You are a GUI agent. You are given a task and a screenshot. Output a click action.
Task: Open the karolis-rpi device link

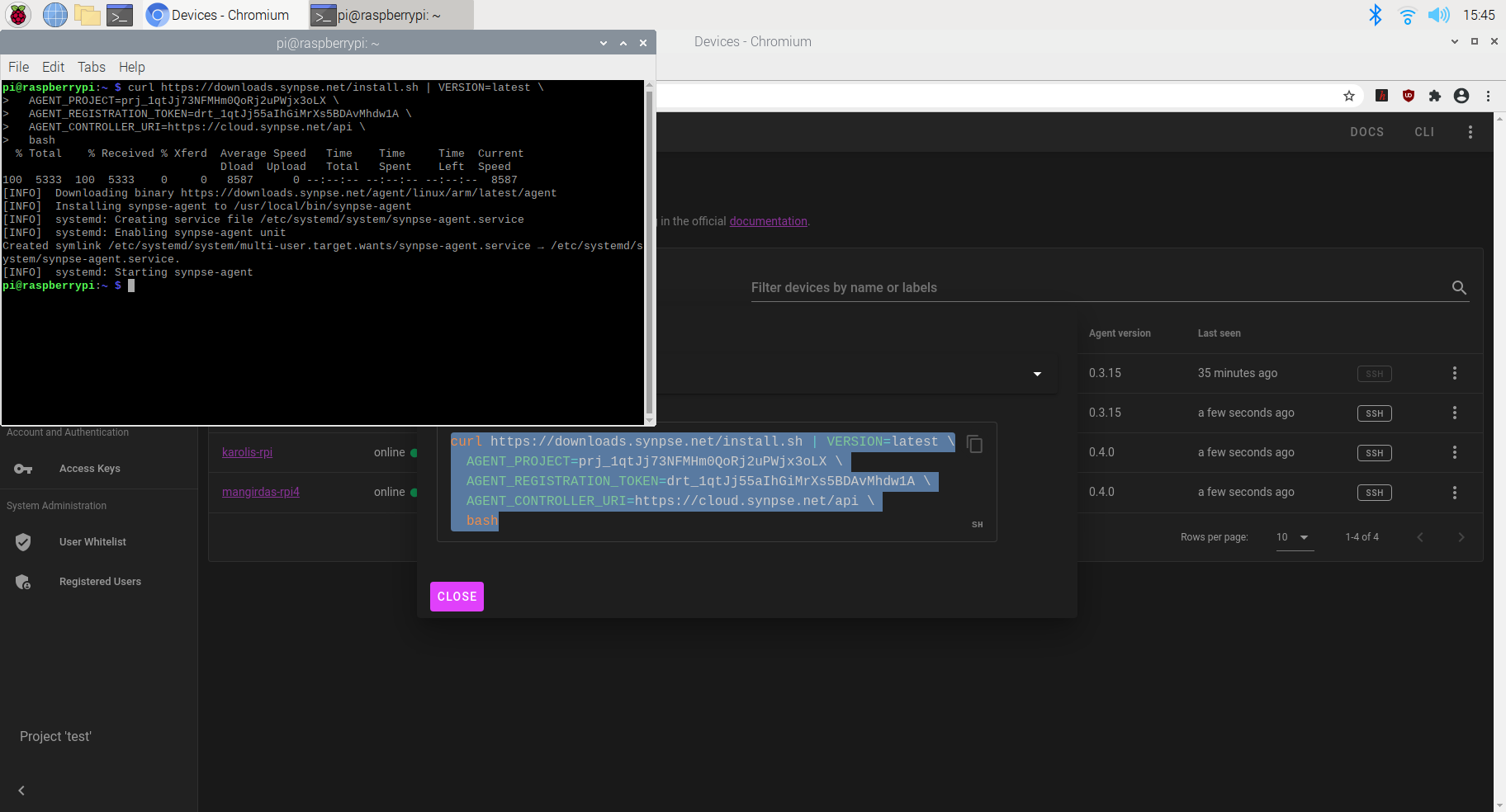pyautogui.click(x=247, y=452)
